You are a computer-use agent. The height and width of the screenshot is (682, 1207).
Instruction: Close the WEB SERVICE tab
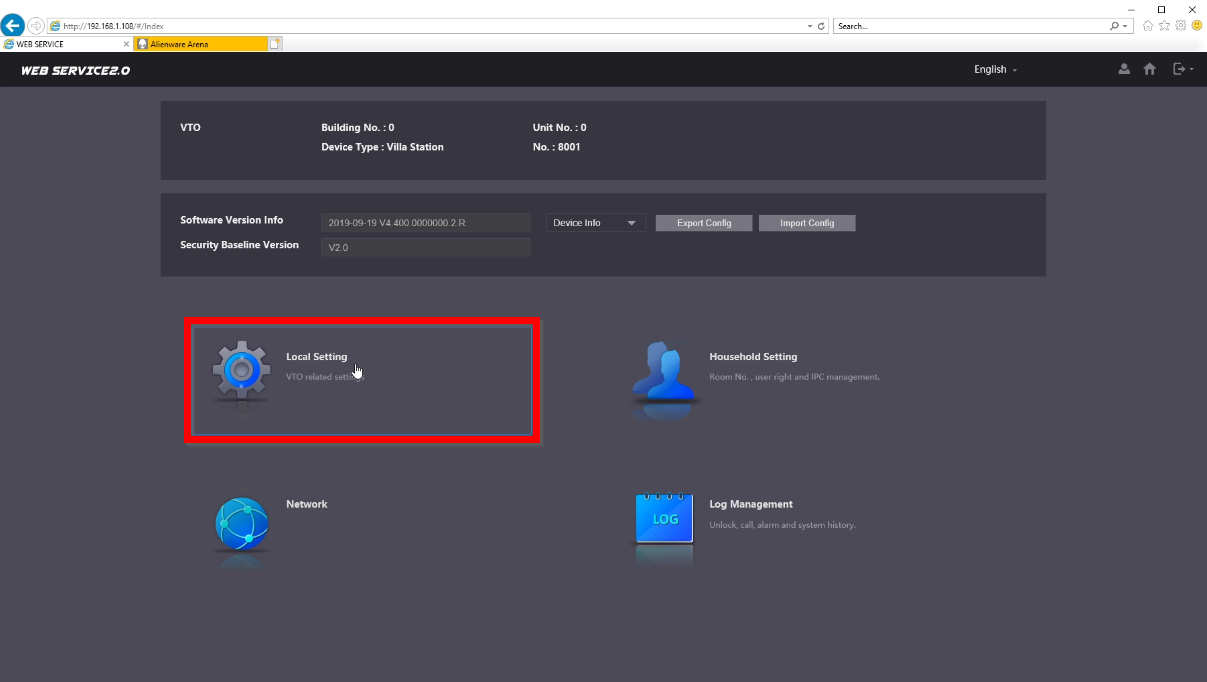click(x=126, y=44)
